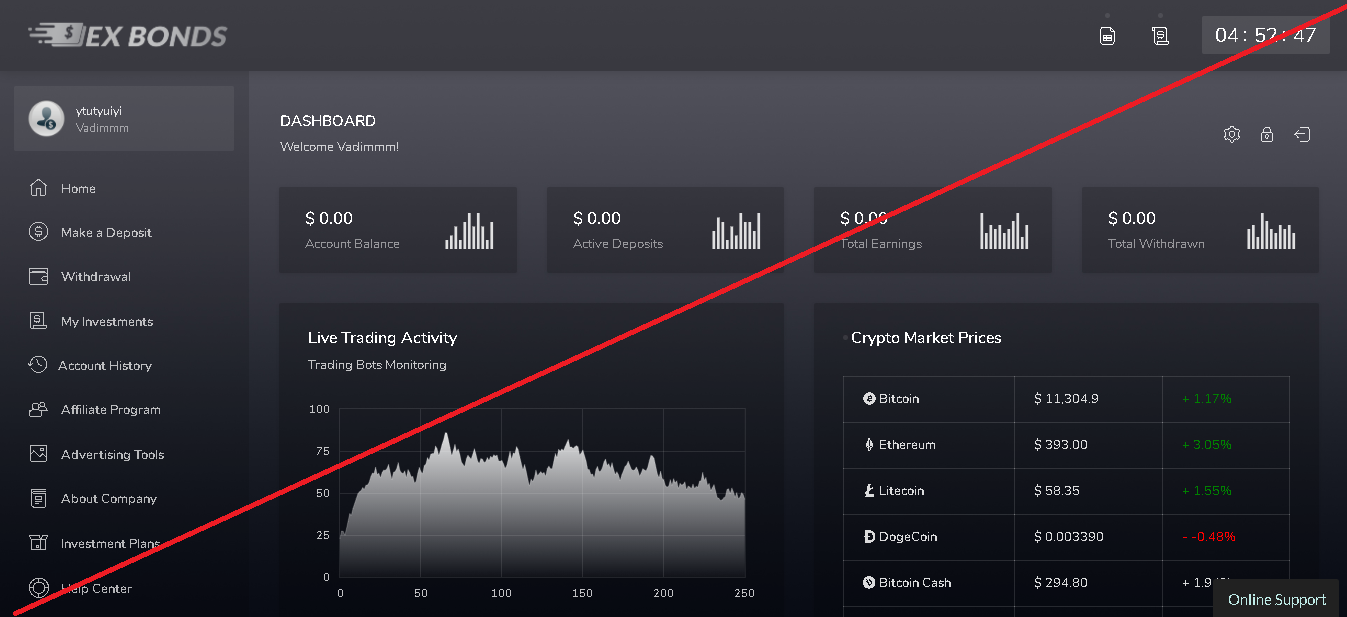This screenshot has width=1347, height=617.
Task: Click the About Company icon
Action: click(x=38, y=498)
